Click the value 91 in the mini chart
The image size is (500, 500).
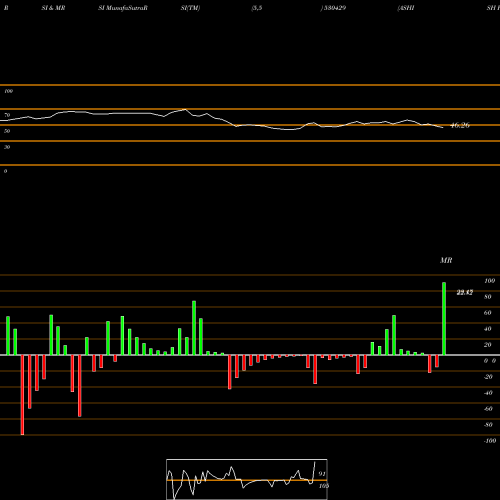[322, 474]
